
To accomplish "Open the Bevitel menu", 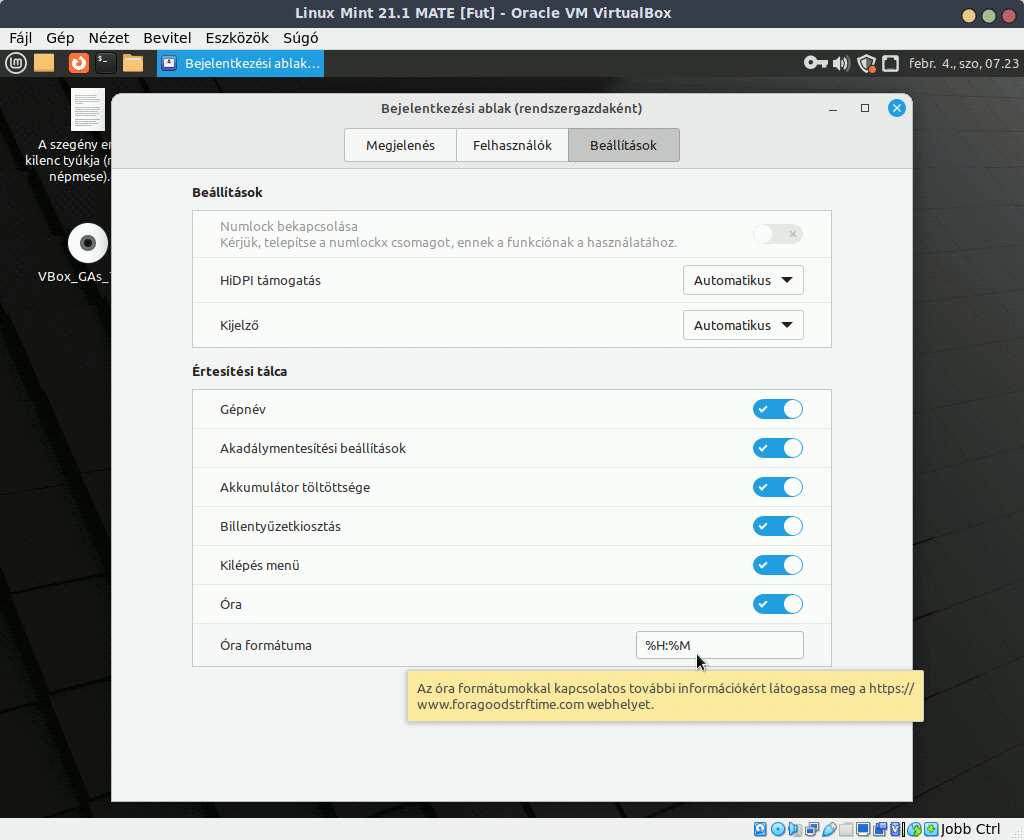I will 167,38.
